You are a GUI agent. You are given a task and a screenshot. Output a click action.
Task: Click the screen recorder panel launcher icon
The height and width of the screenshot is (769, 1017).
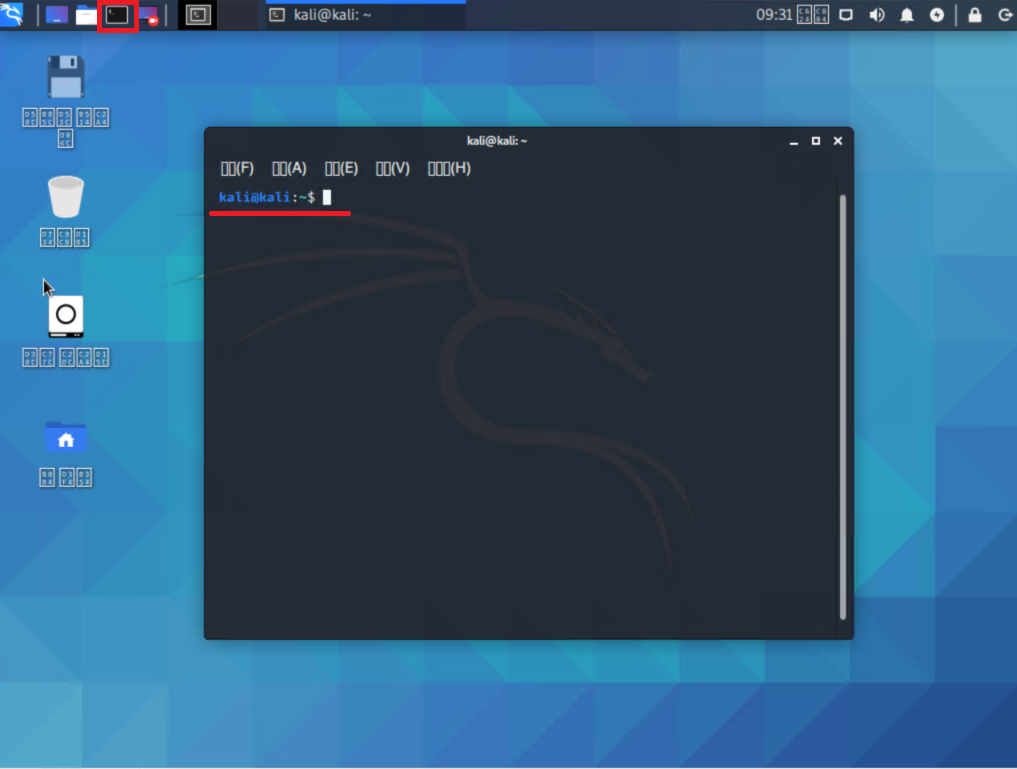[x=149, y=15]
